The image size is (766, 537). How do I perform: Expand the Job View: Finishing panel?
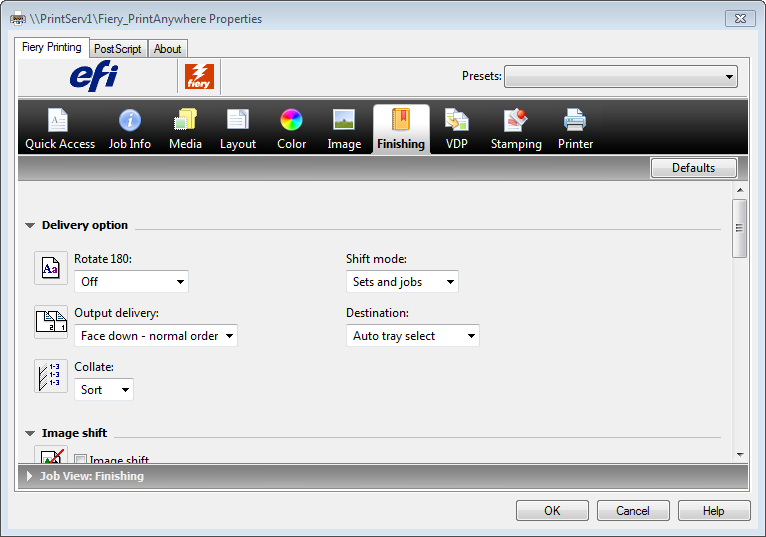click(30, 477)
